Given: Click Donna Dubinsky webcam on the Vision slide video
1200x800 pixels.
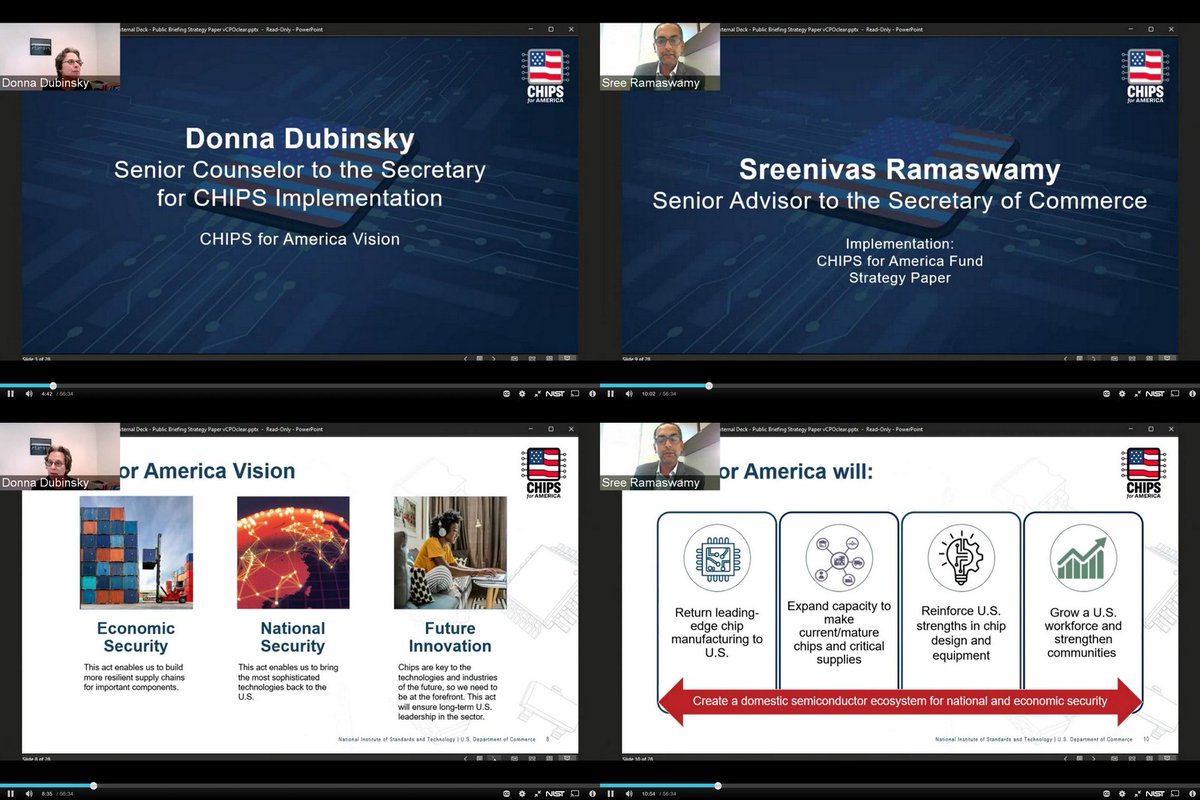Looking at the screenshot, I should pyautogui.click(x=60, y=455).
